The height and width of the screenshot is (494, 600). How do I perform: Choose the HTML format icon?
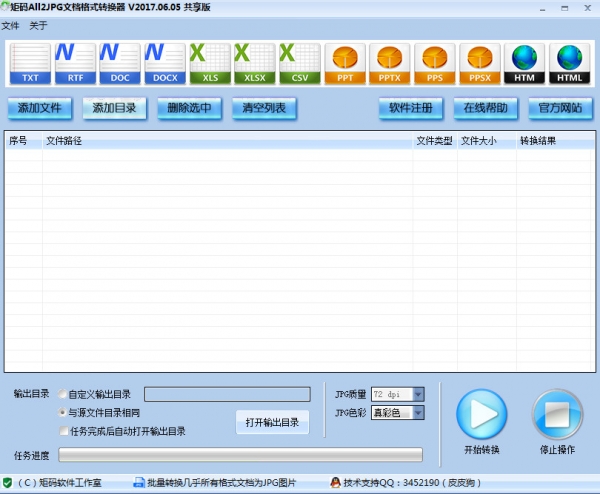[x=569, y=64]
